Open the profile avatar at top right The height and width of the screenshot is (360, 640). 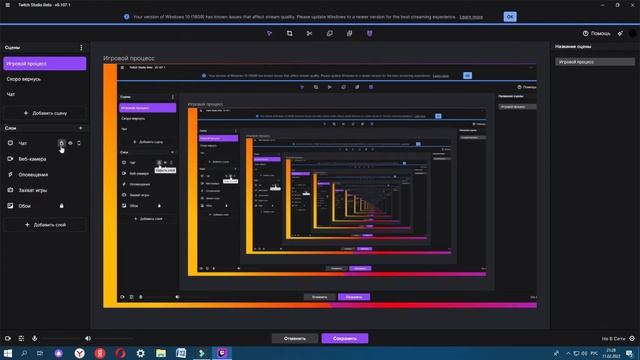point(633,33)
